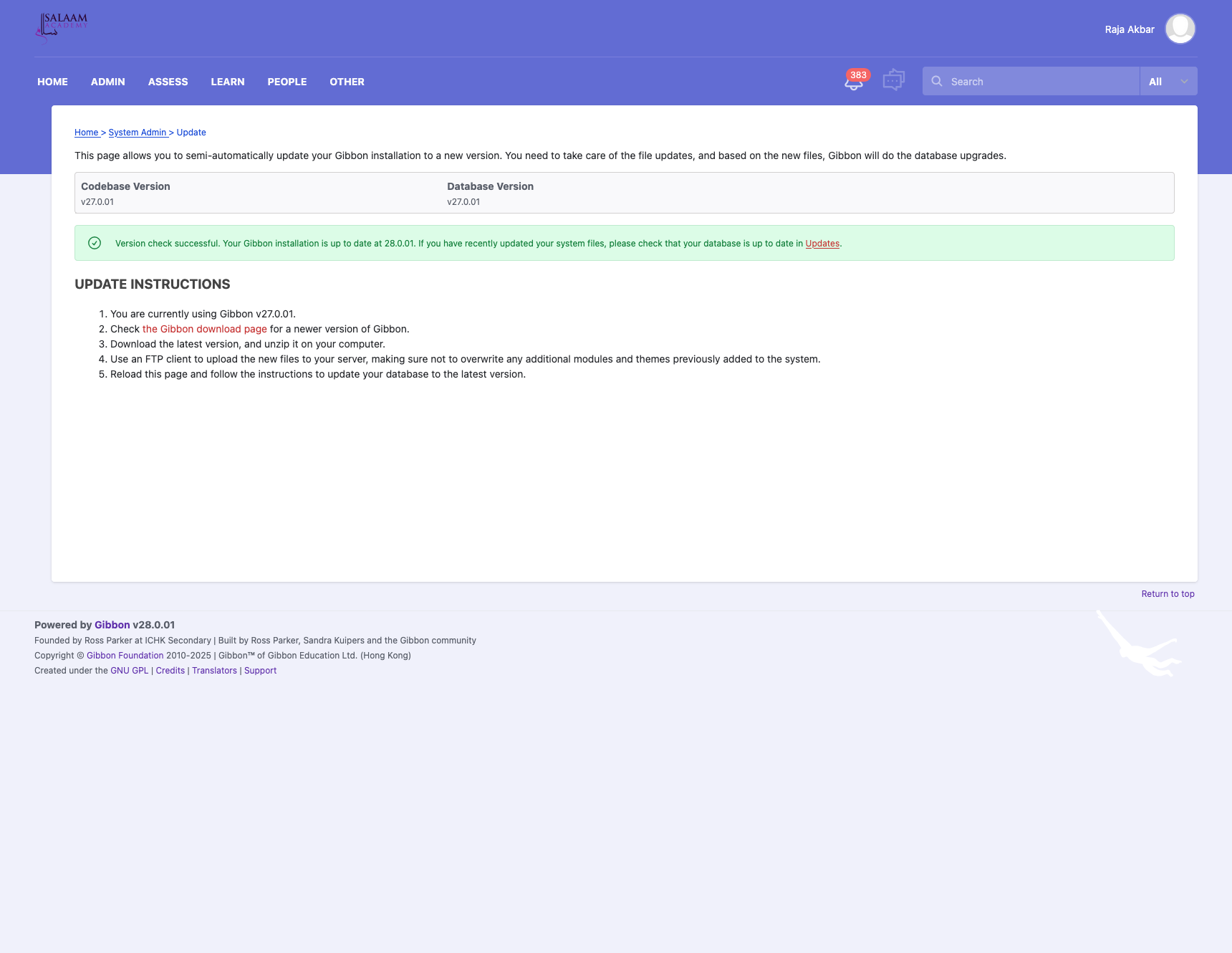Open the Support link
Image resolution: width=1232 pixels, height=953 pixels.
260,671
